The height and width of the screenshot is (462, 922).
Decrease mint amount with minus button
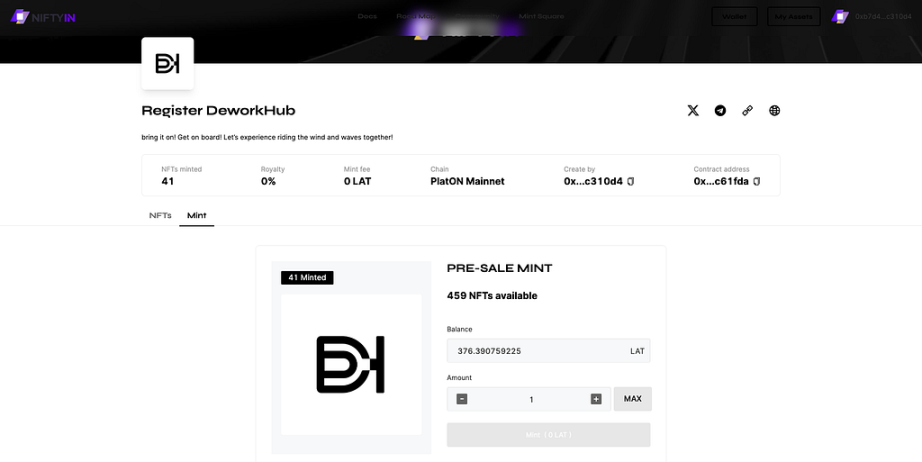click(x=462, y=399)
